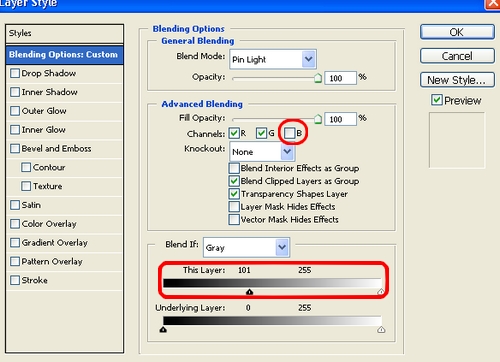
Task: Enable the Satin checkbox
Action: [15, 205]
